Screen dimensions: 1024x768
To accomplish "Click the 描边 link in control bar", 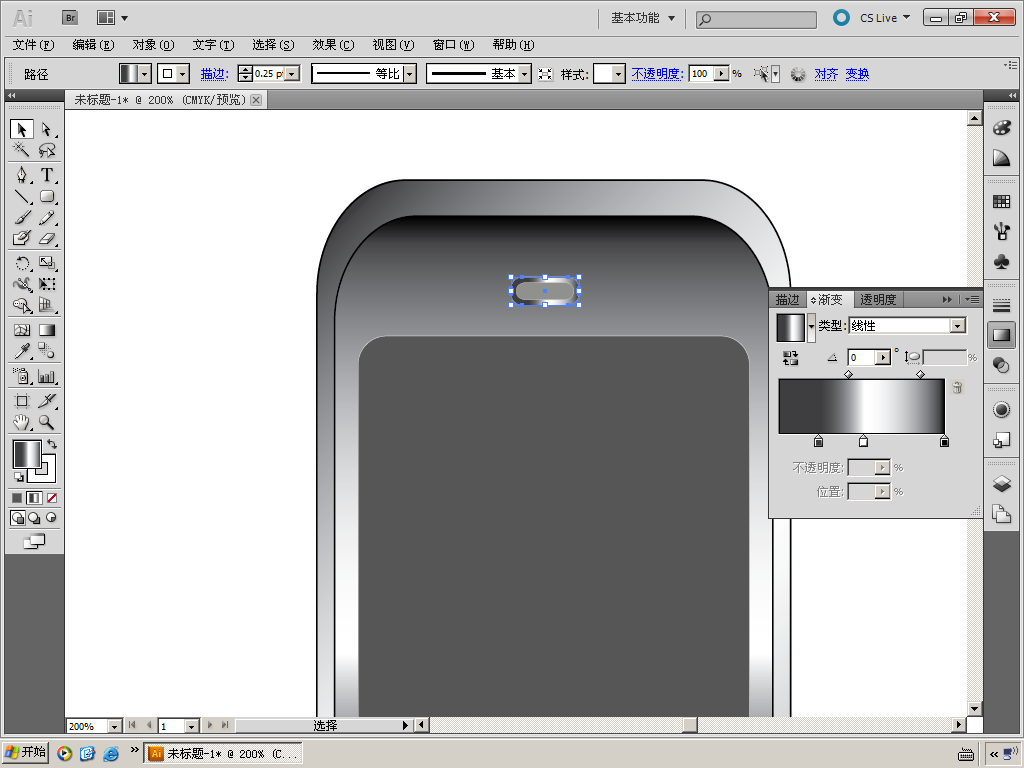I will 214,74.
